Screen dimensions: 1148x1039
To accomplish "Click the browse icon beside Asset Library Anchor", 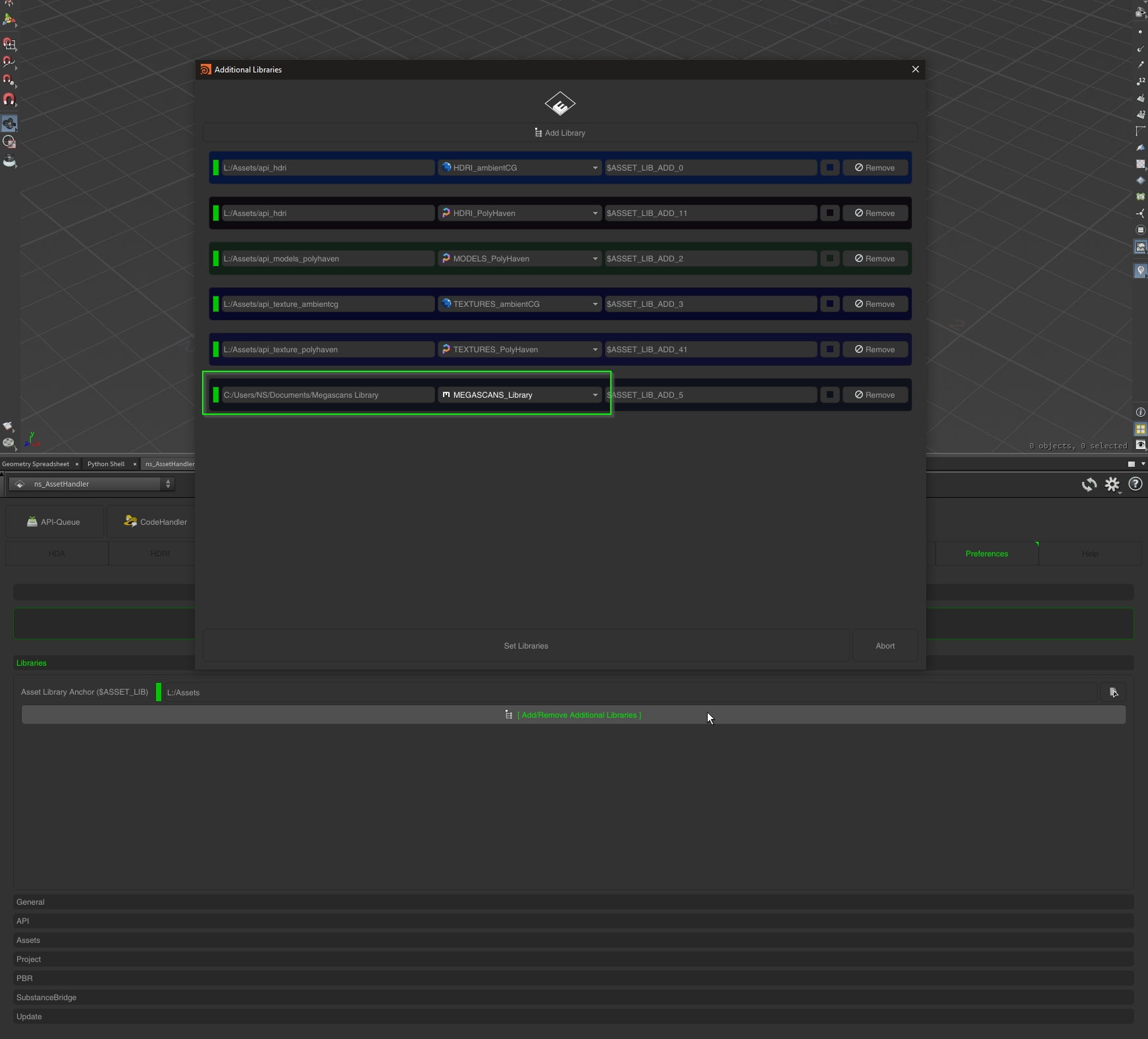I will [1113, 692].
